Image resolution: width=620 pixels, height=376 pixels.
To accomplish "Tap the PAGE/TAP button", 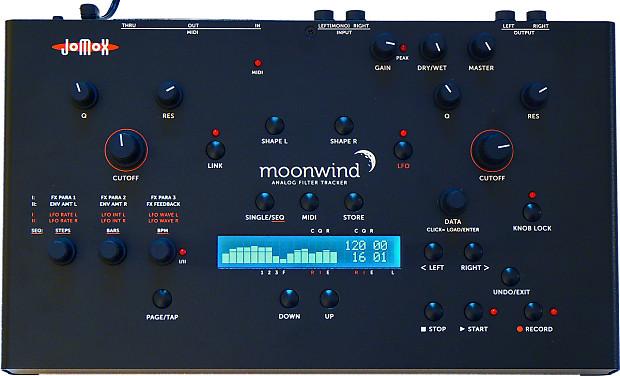I will tap(162, 299).
